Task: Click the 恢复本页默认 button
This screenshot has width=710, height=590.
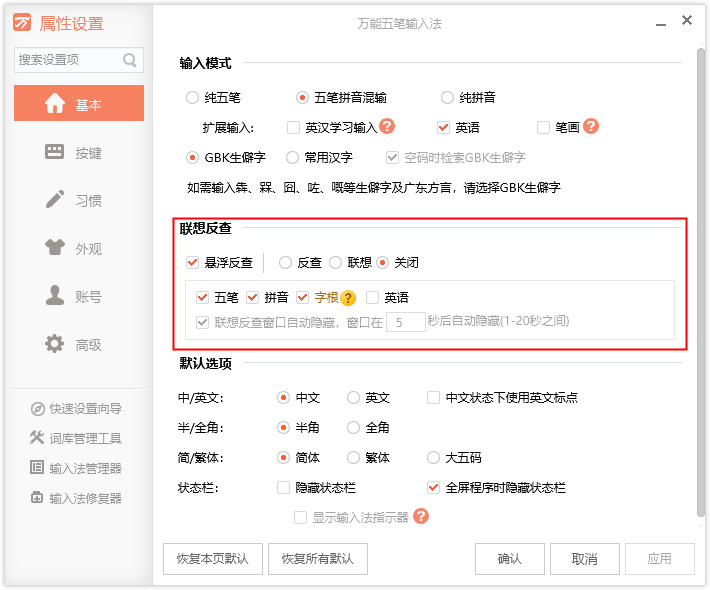Action: click(x=213, y=559)
